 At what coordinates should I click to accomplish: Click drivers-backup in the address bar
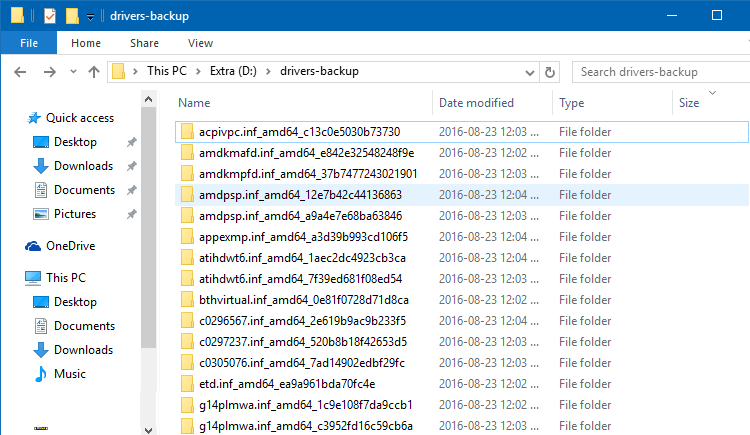[319, 71]
